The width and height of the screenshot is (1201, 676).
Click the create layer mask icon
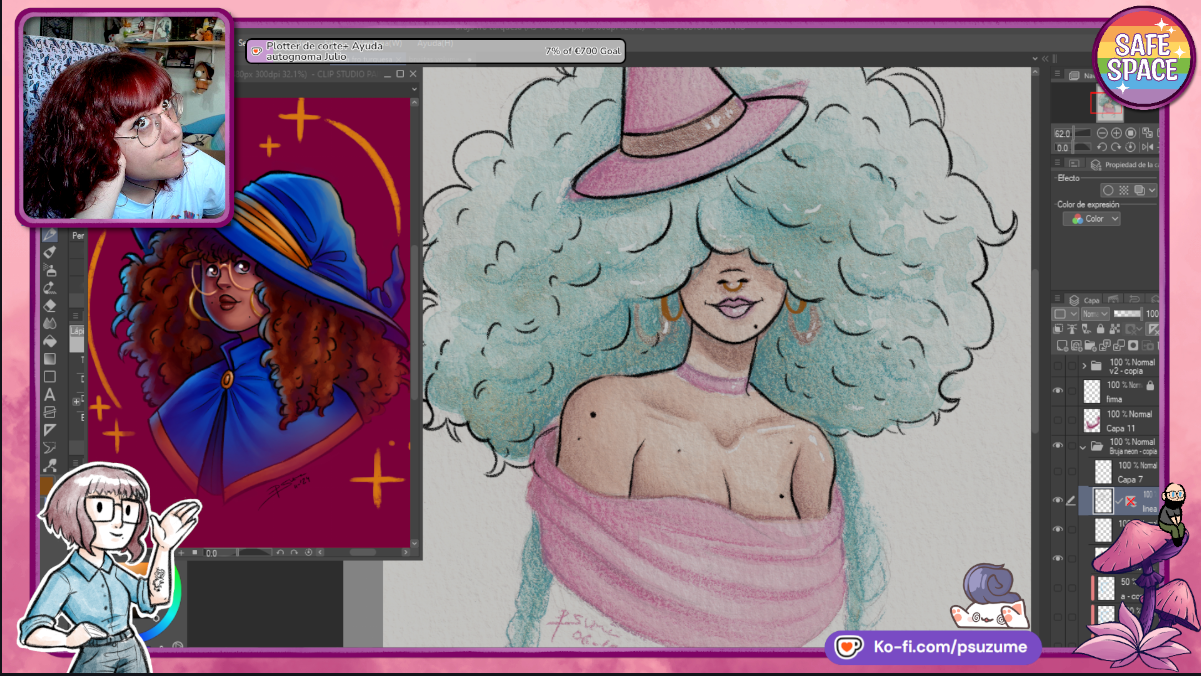pos(1133,345)
